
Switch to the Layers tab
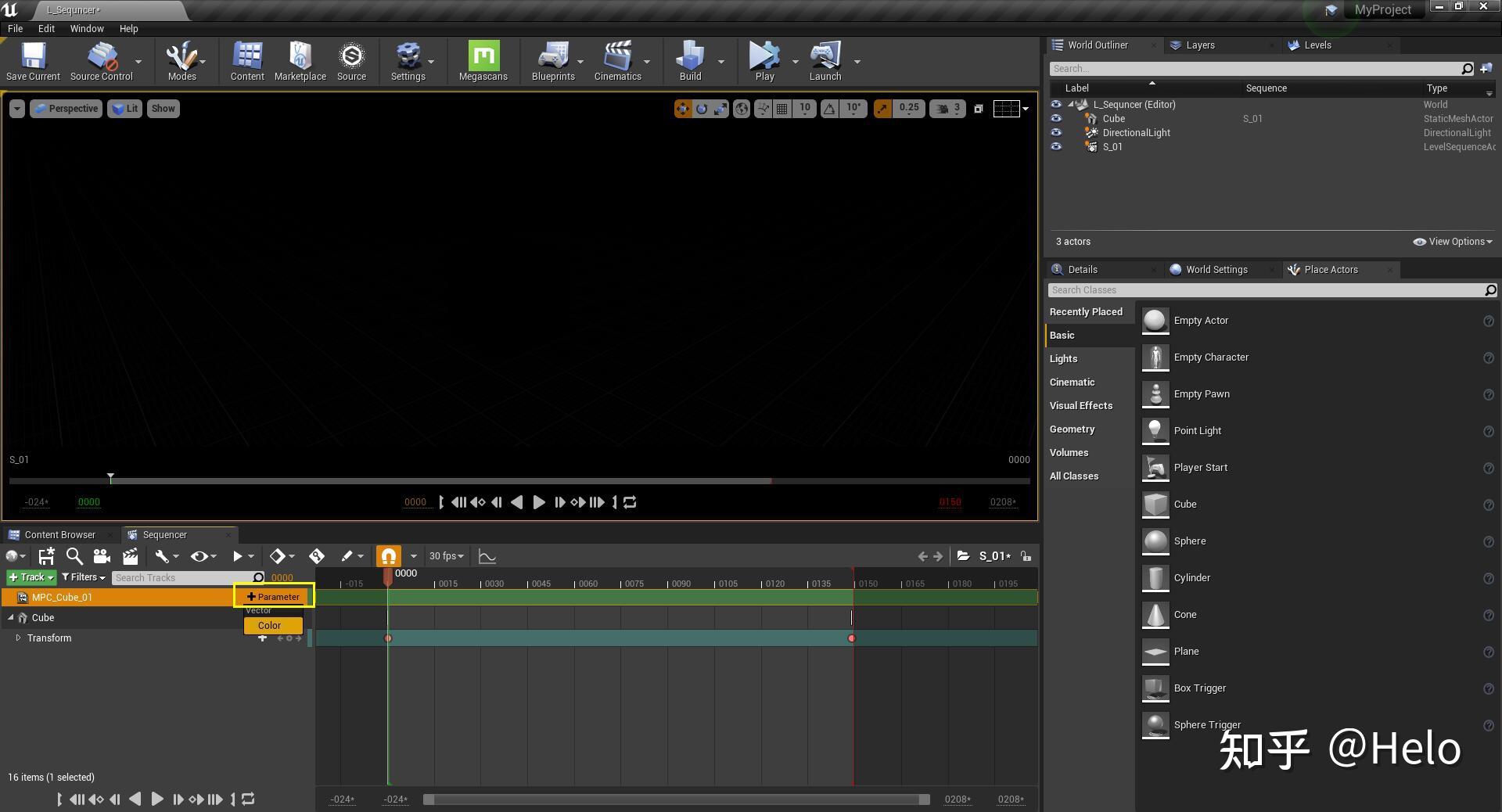pyautogui.click(x=1198, y=45)
